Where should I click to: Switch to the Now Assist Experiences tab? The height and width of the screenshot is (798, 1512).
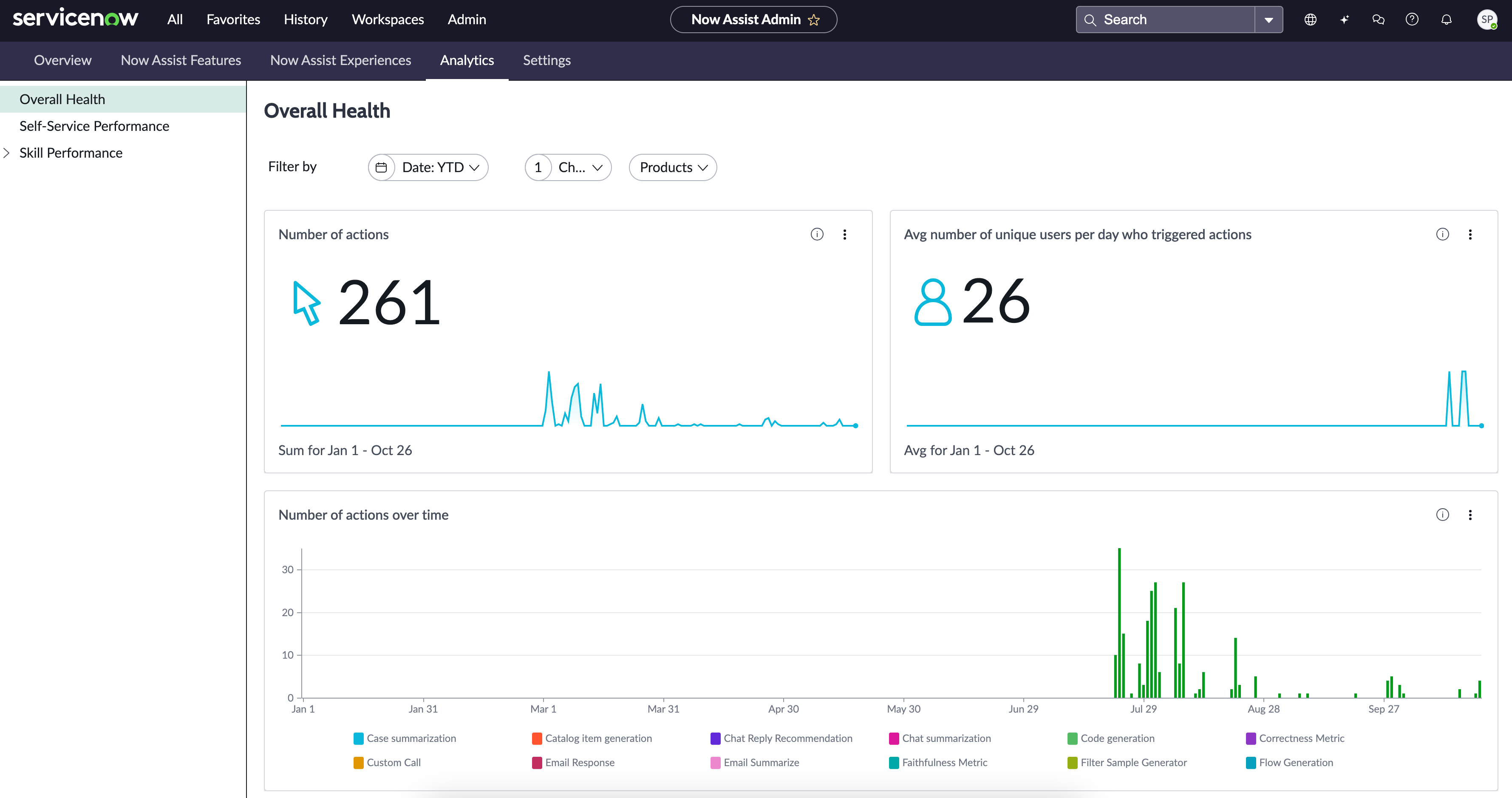pyautogui.click(x=340, y=60)
